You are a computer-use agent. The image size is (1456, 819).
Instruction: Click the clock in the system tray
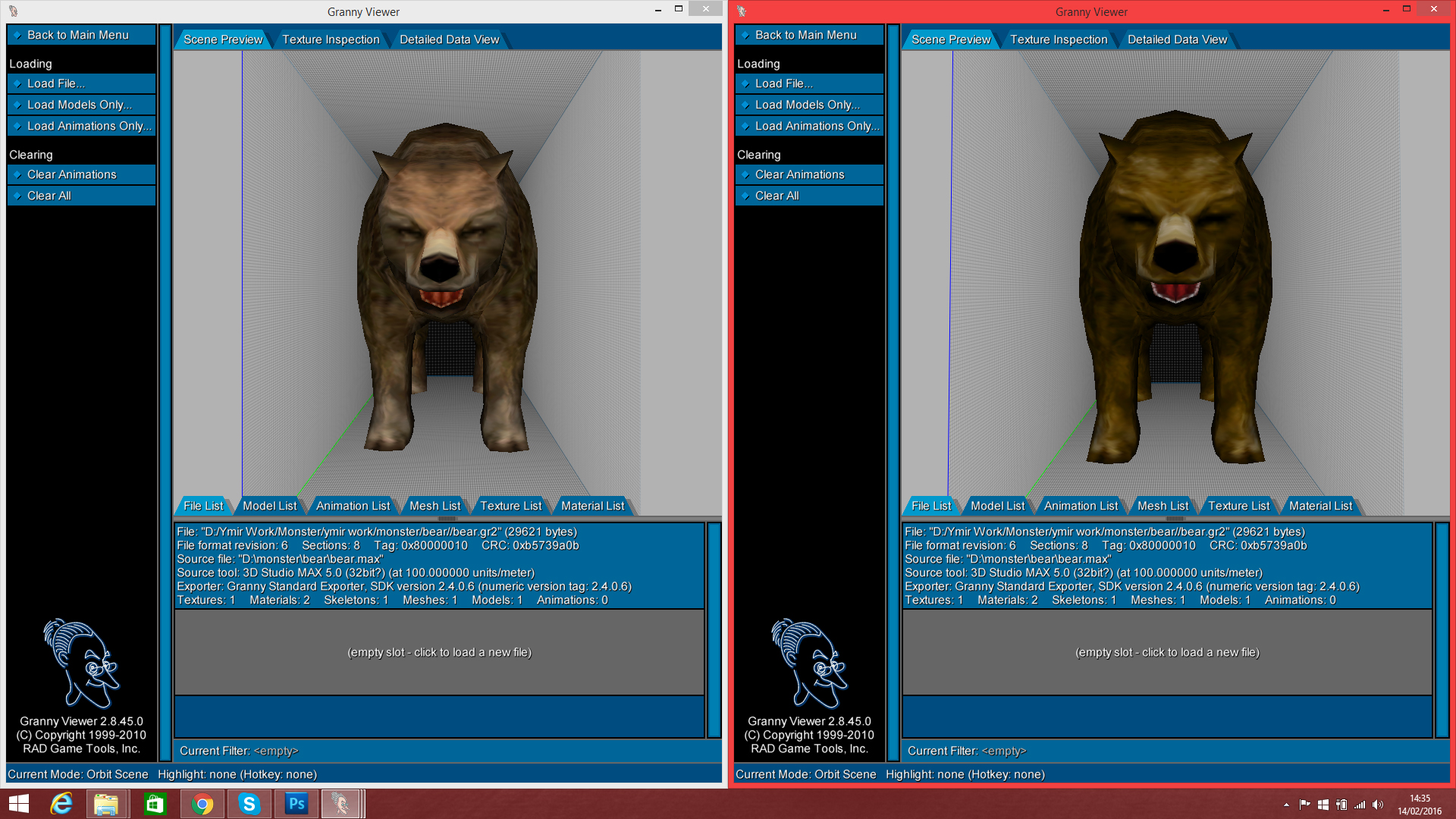click(x=1420, y=805)
